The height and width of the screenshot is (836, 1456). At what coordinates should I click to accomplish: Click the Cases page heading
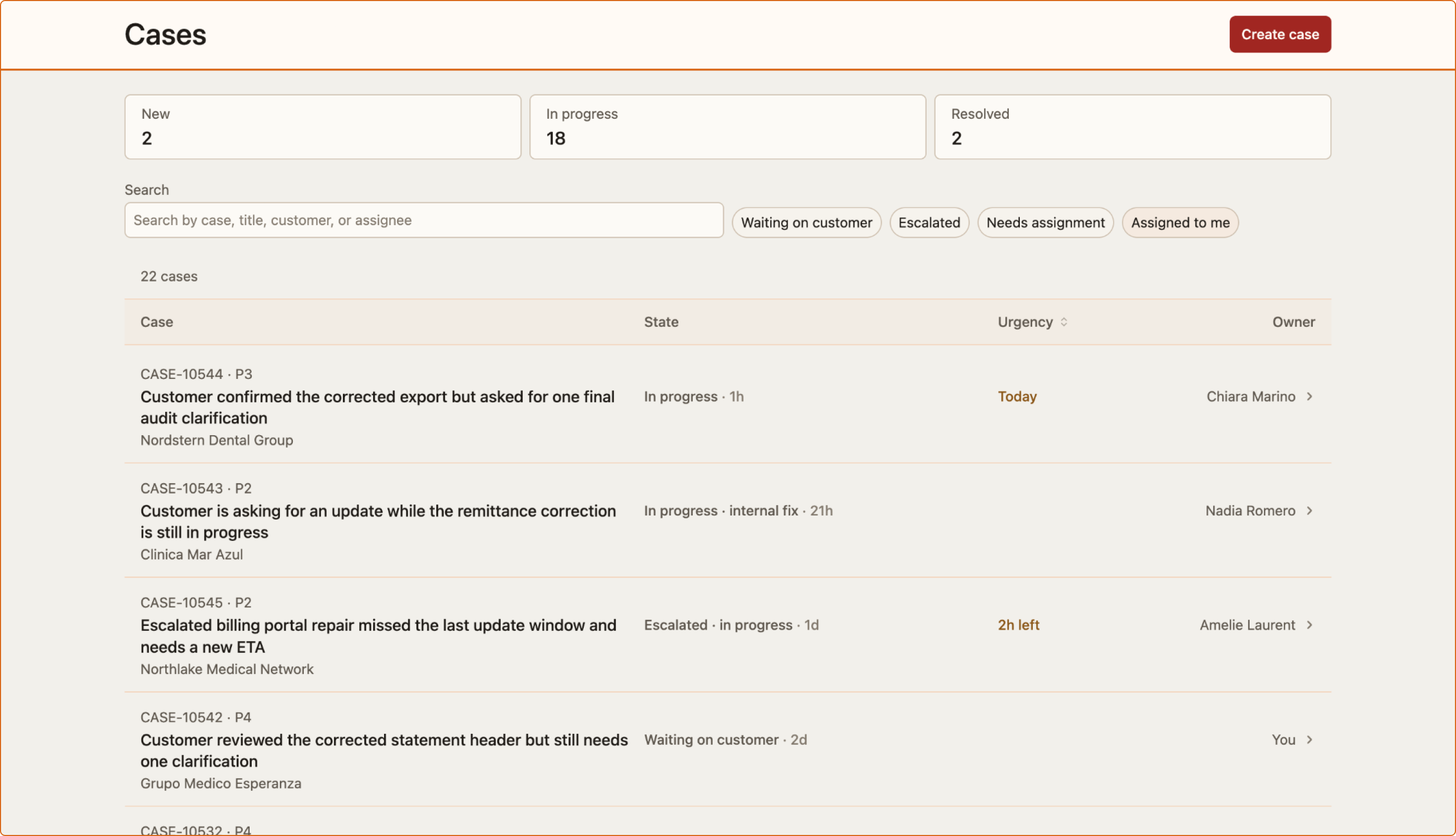(x=165, y=34)
